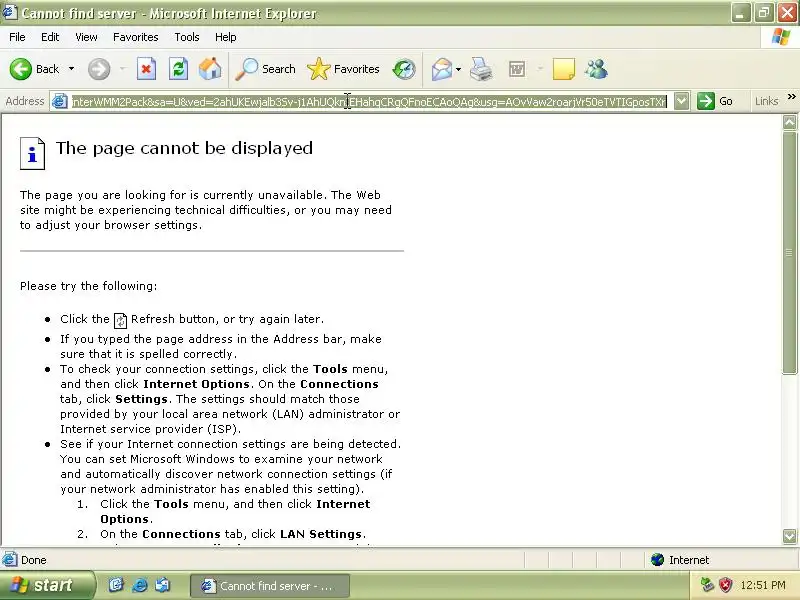Click the scrollbar up arrow
This screenshot has height=600, width=800.
[x=789, y=122]
